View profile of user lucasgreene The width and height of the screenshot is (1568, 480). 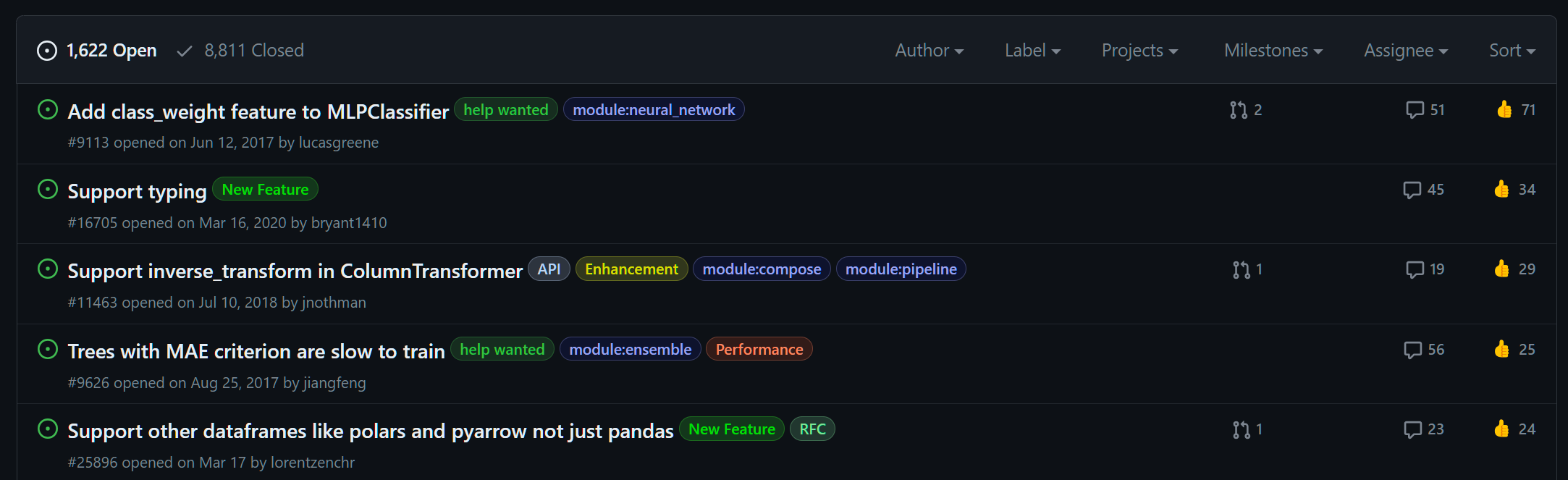pos(338,142)
